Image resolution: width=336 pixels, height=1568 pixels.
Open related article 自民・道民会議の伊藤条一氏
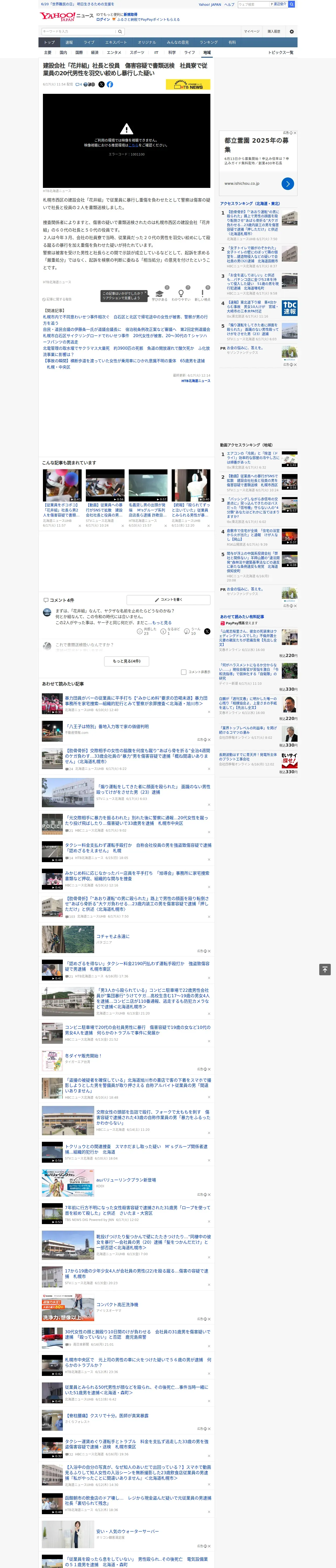(x=126, y=329)
